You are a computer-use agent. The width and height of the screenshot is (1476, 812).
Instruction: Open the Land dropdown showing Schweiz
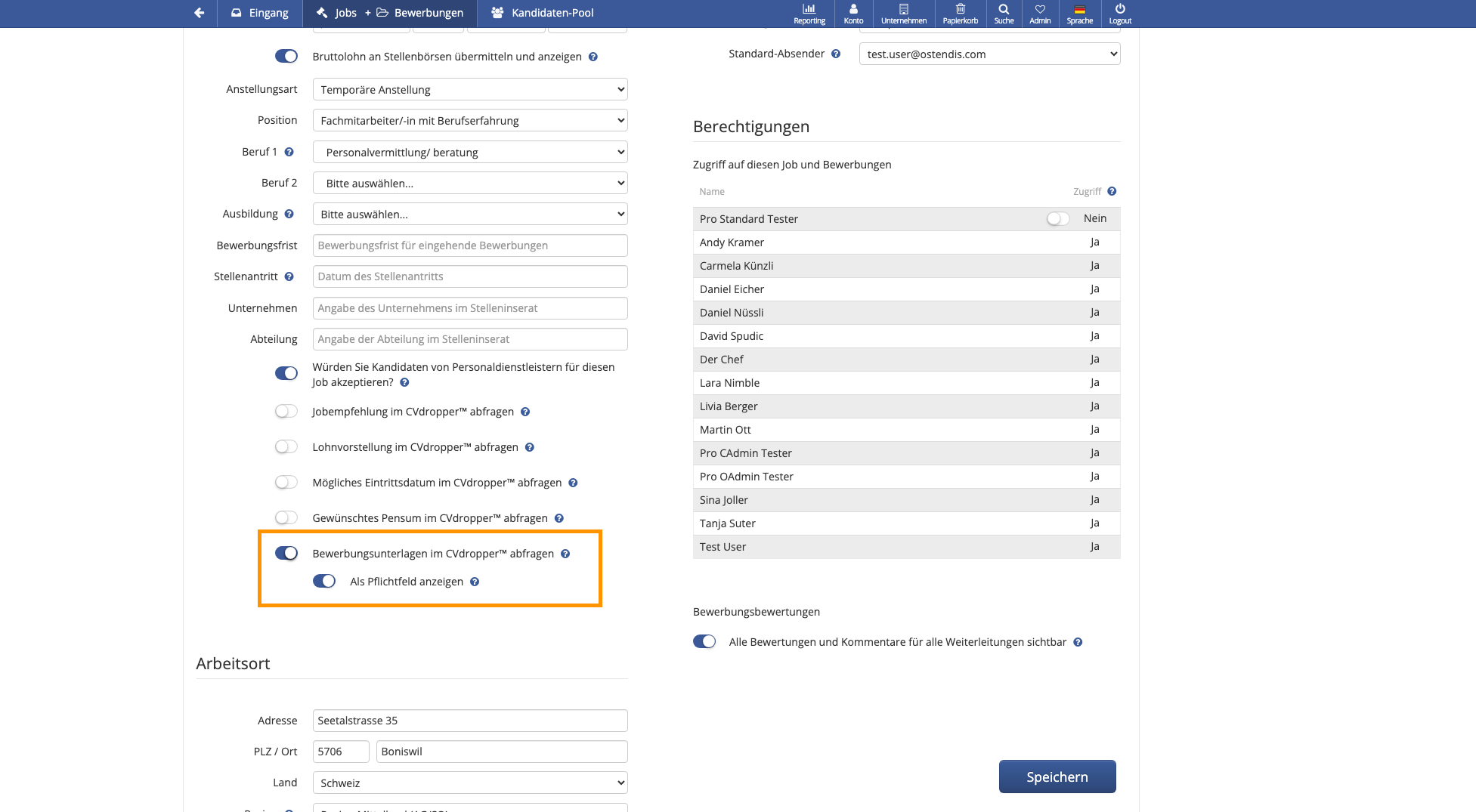(x=470, y=783)
